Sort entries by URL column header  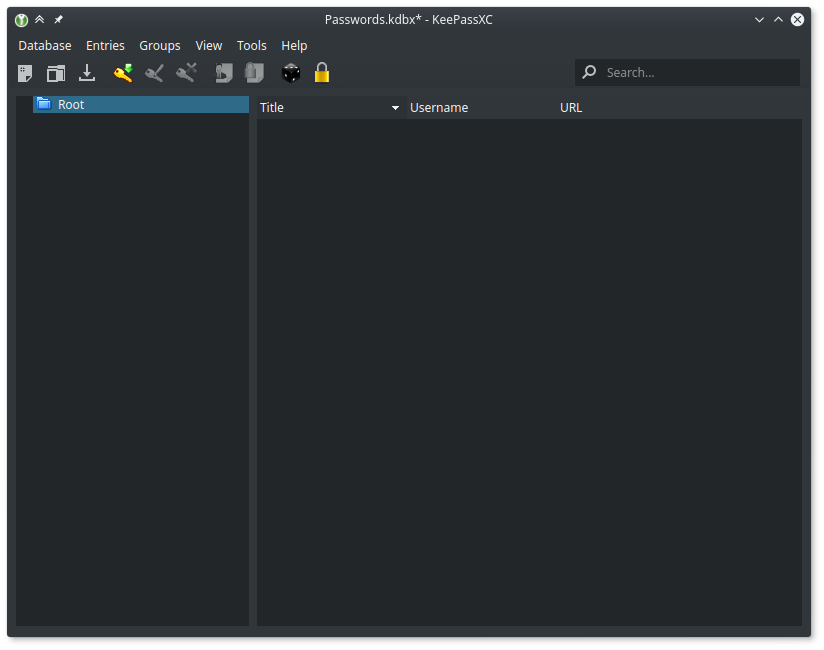571,108
